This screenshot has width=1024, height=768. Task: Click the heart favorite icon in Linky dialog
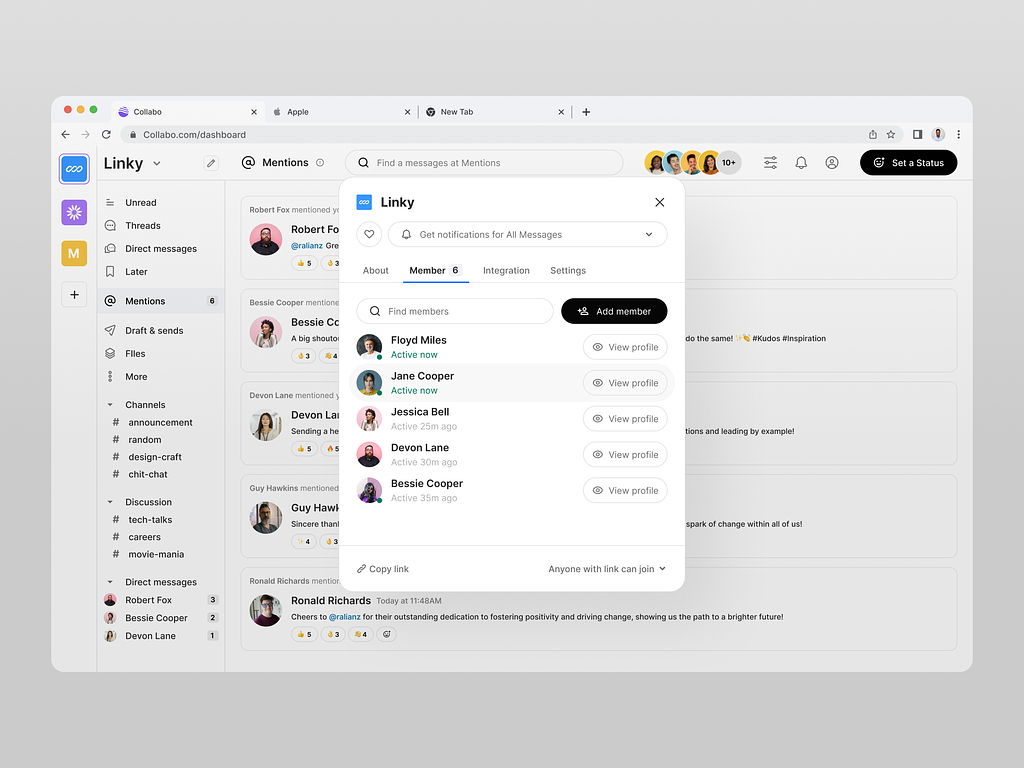coord(369,235)
